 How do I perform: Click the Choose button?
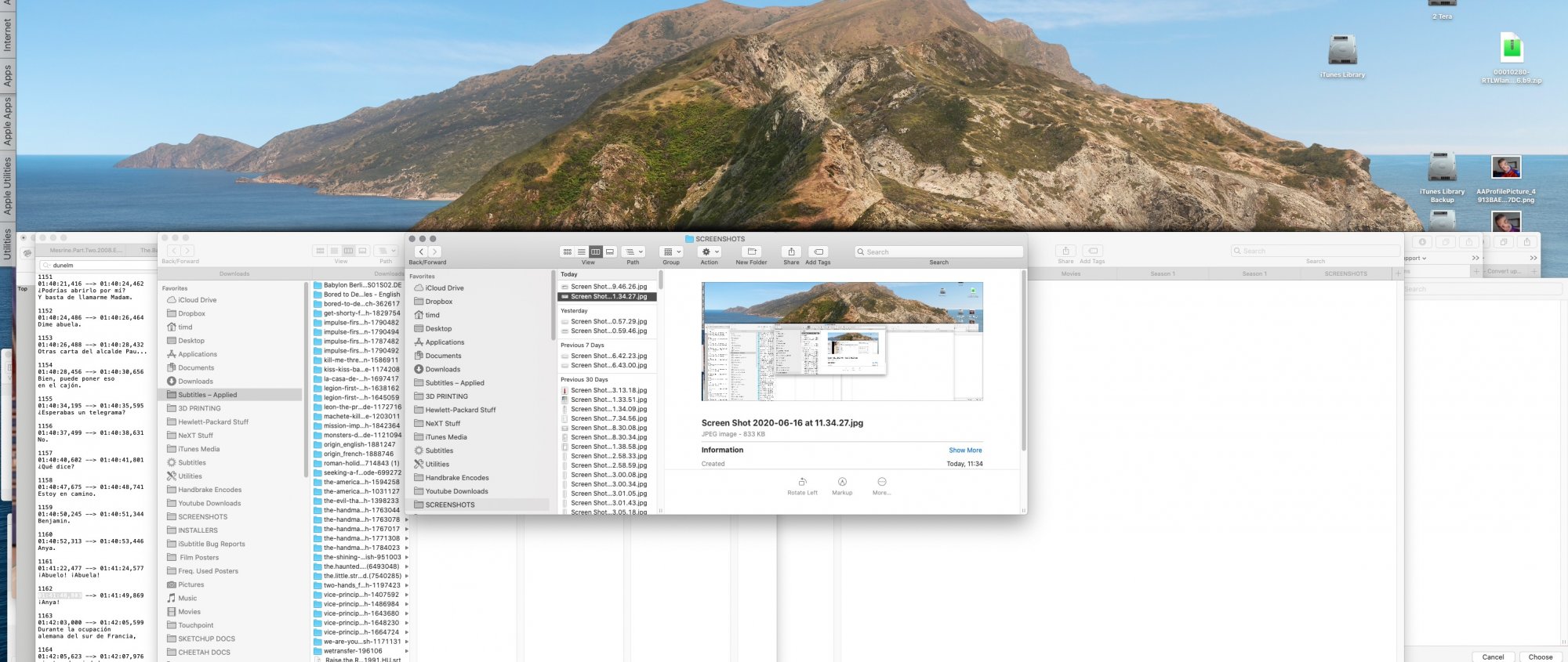(1540, 657)
